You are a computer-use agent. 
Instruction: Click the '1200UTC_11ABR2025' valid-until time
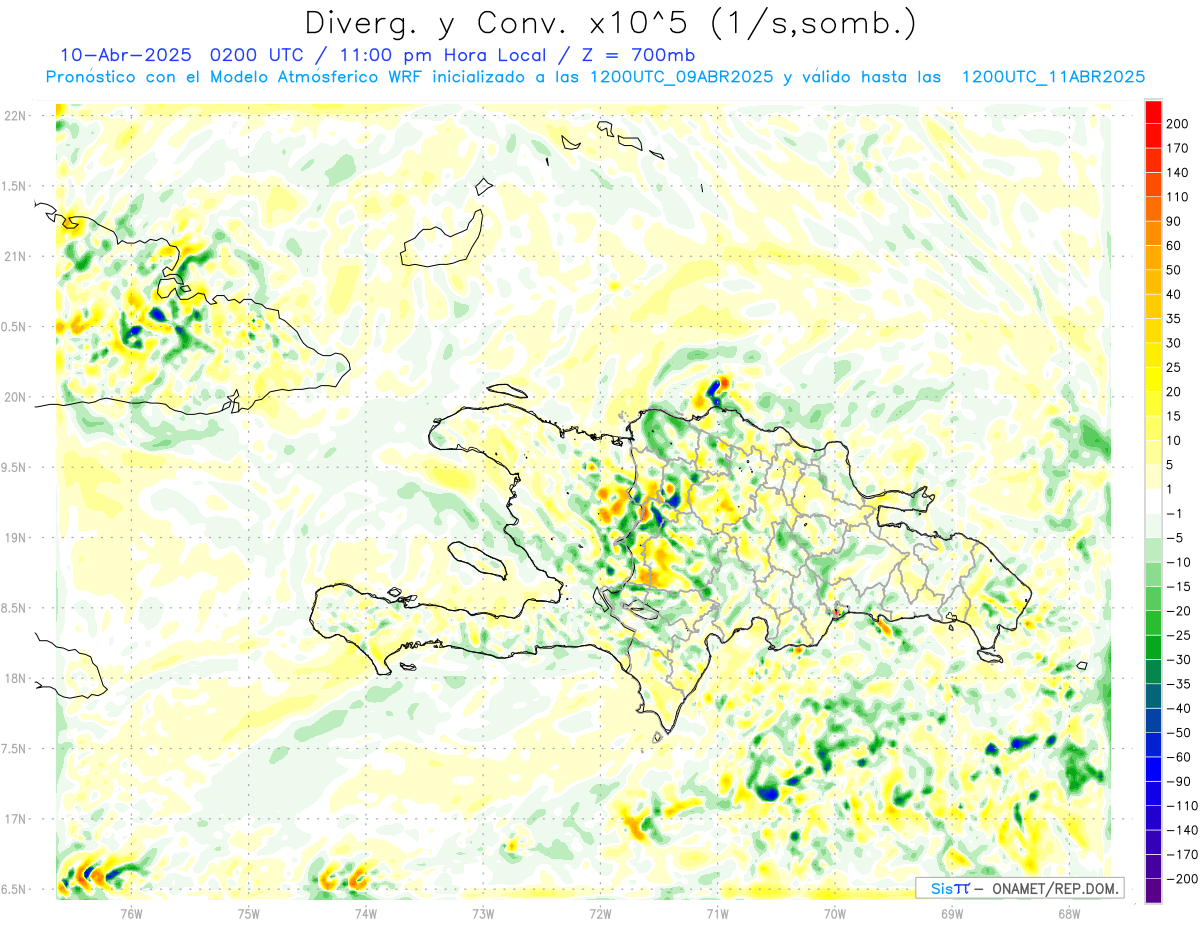click(x=1053, y=77)
